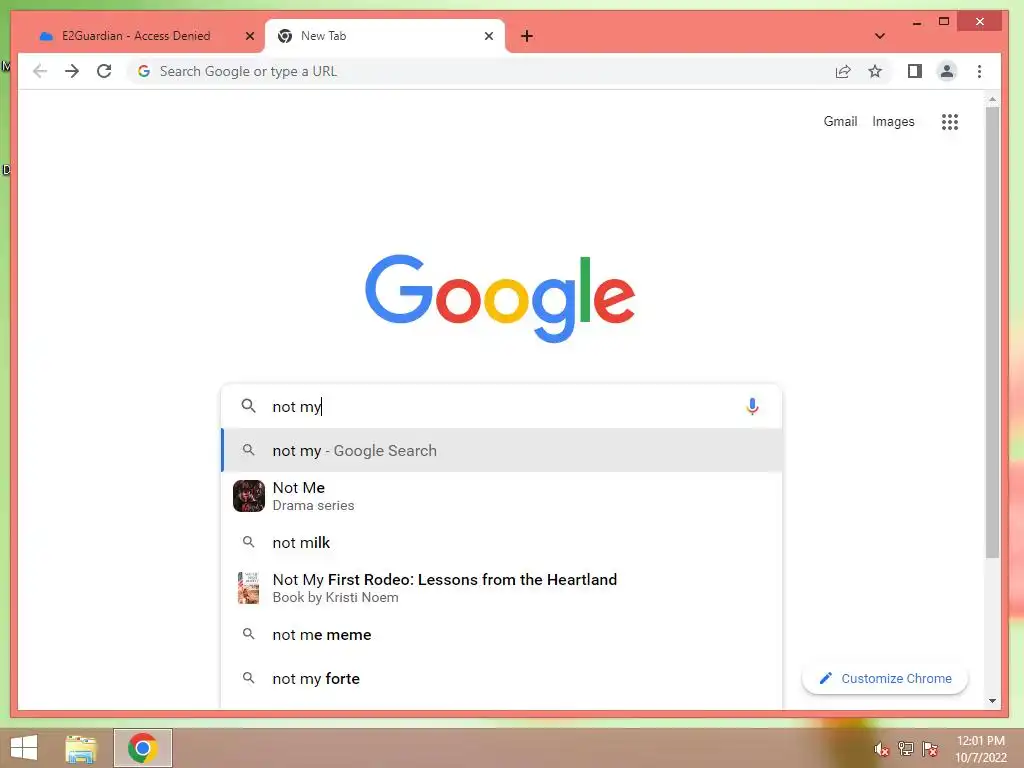1024x768 pixels.
Task: Select the 'not my forte' suggestion
Action: click(x=502, y=679)
